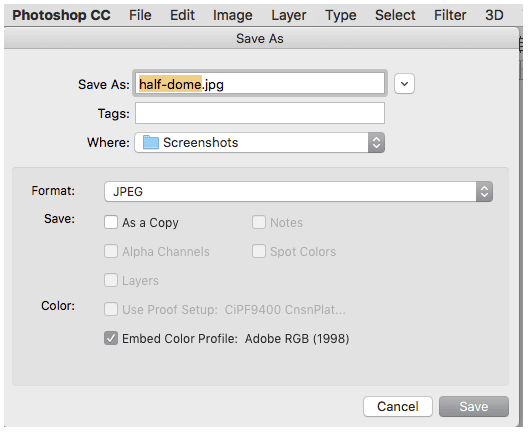
Task: Open the Photoshop CC application menu
Action: pos(61,15)
